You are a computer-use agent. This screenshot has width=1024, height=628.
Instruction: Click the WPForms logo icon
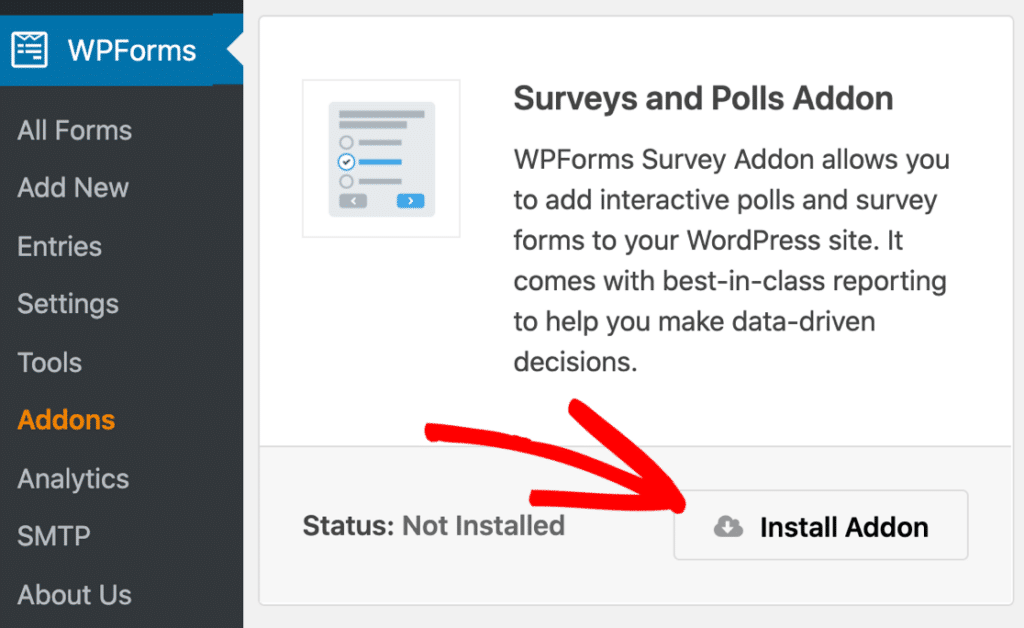[29, 49]
